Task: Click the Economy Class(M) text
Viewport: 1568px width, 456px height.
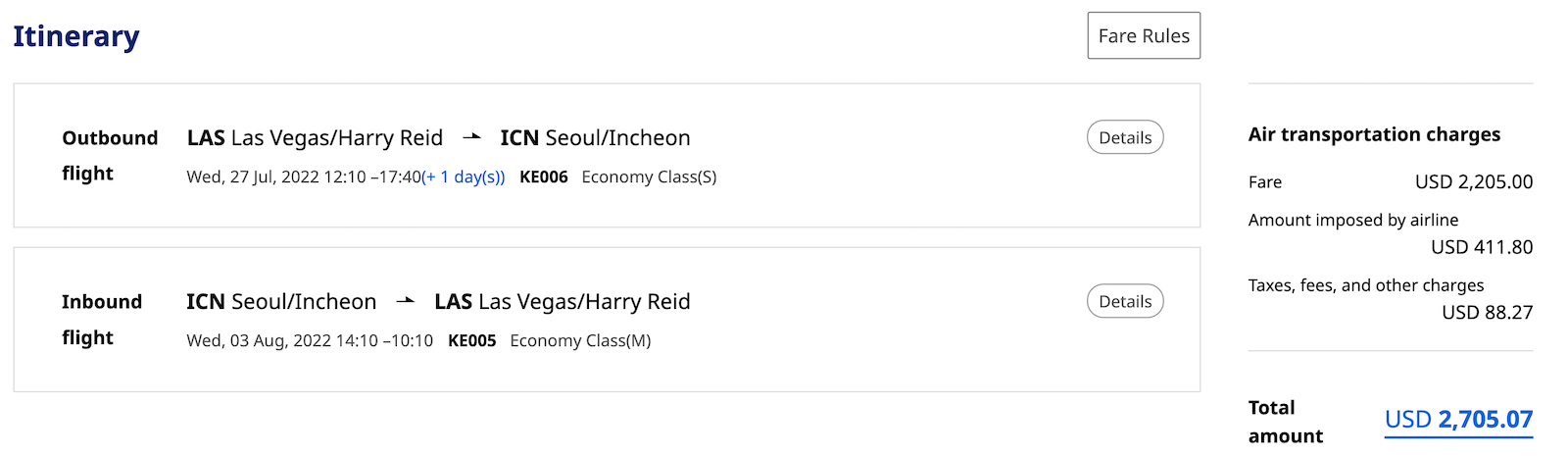Action: (x=580, y=341)
